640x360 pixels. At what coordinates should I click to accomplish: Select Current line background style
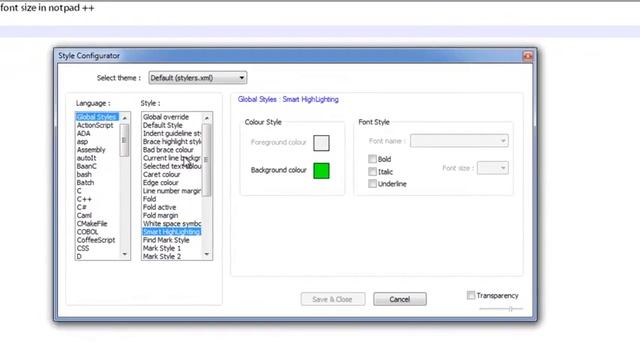pyautogui.click(x=172, y=158)
